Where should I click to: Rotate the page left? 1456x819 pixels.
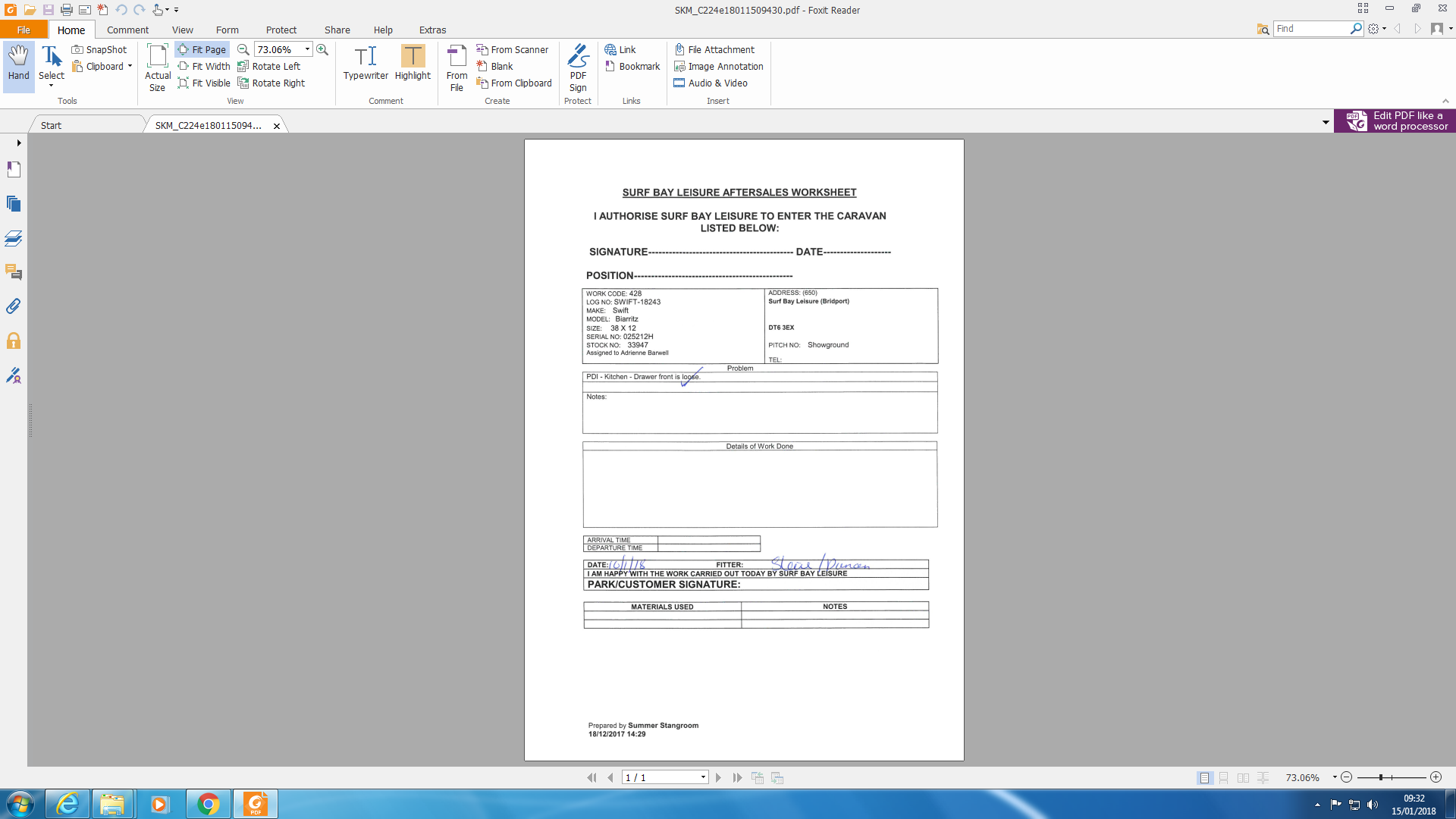pyautogui.click(x=269, y=66)
